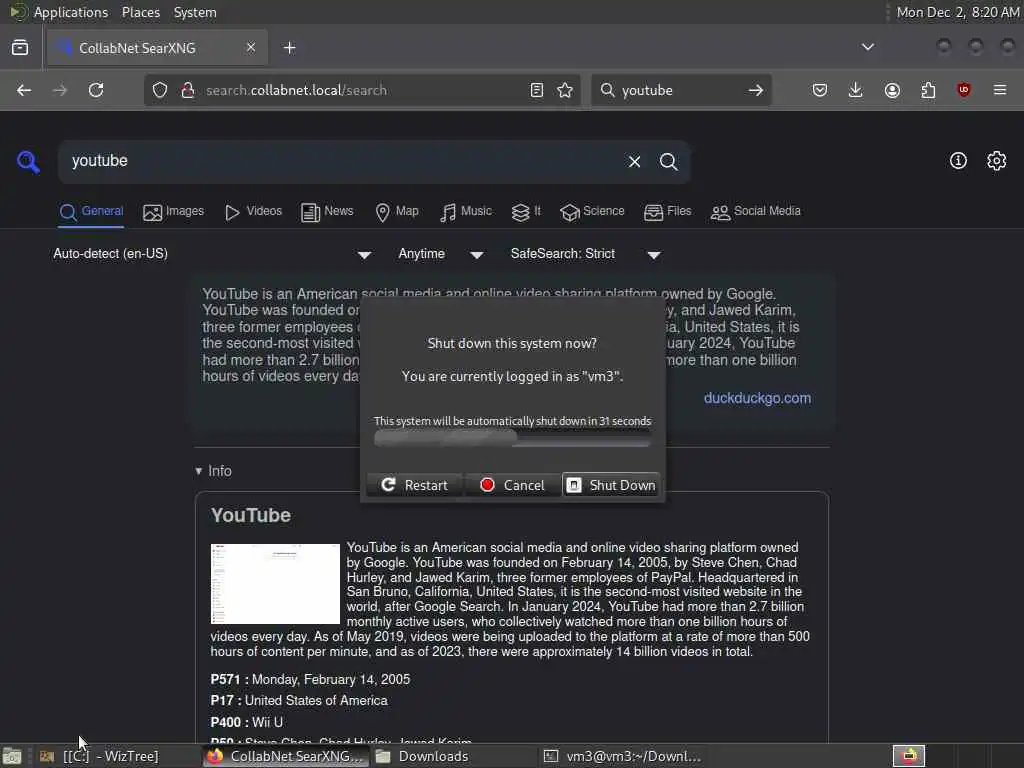Switch to the Music category tab
Image resolution: width=1024 pixels, height=768 pixels.
[x=466, y=212]
